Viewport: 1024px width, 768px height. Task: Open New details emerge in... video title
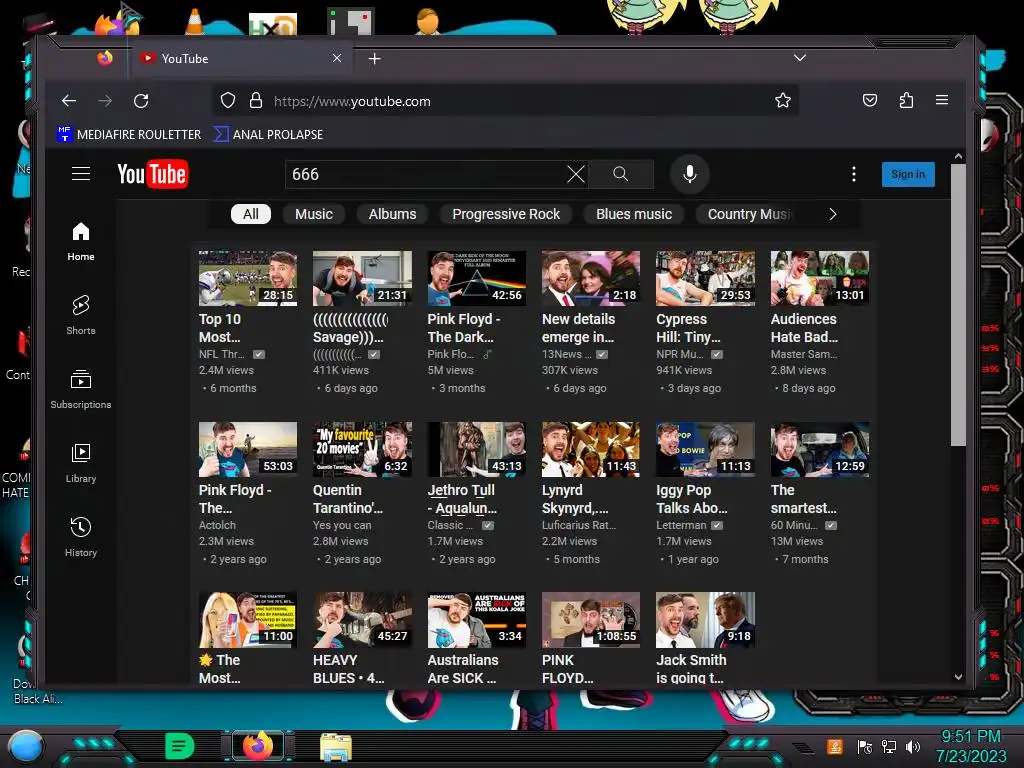click(x=578, y=328)
